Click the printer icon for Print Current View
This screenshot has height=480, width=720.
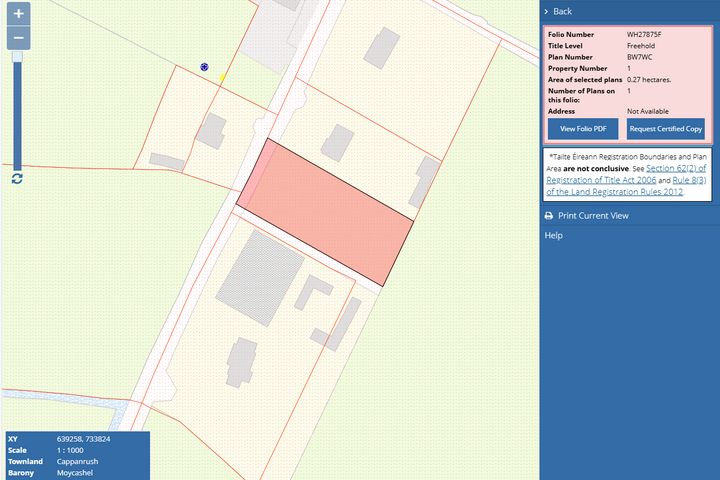548,216
